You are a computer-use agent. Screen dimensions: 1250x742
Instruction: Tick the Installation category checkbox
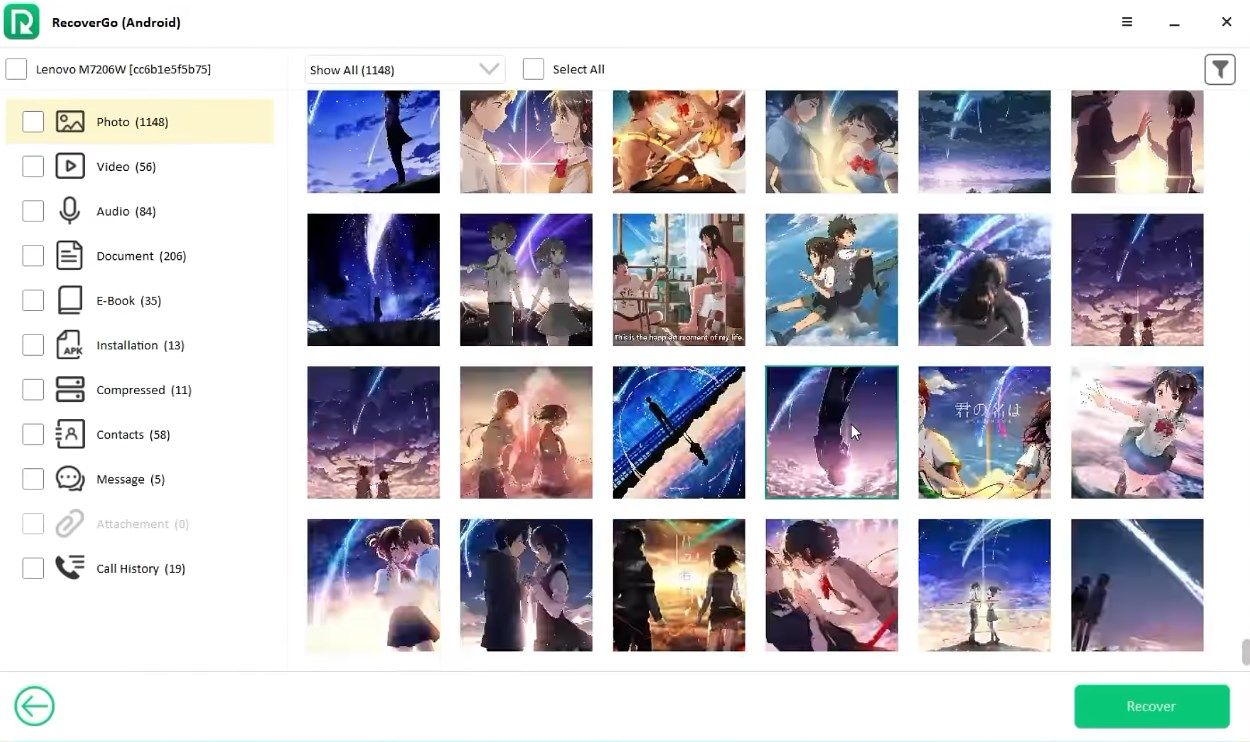(33, 345)
